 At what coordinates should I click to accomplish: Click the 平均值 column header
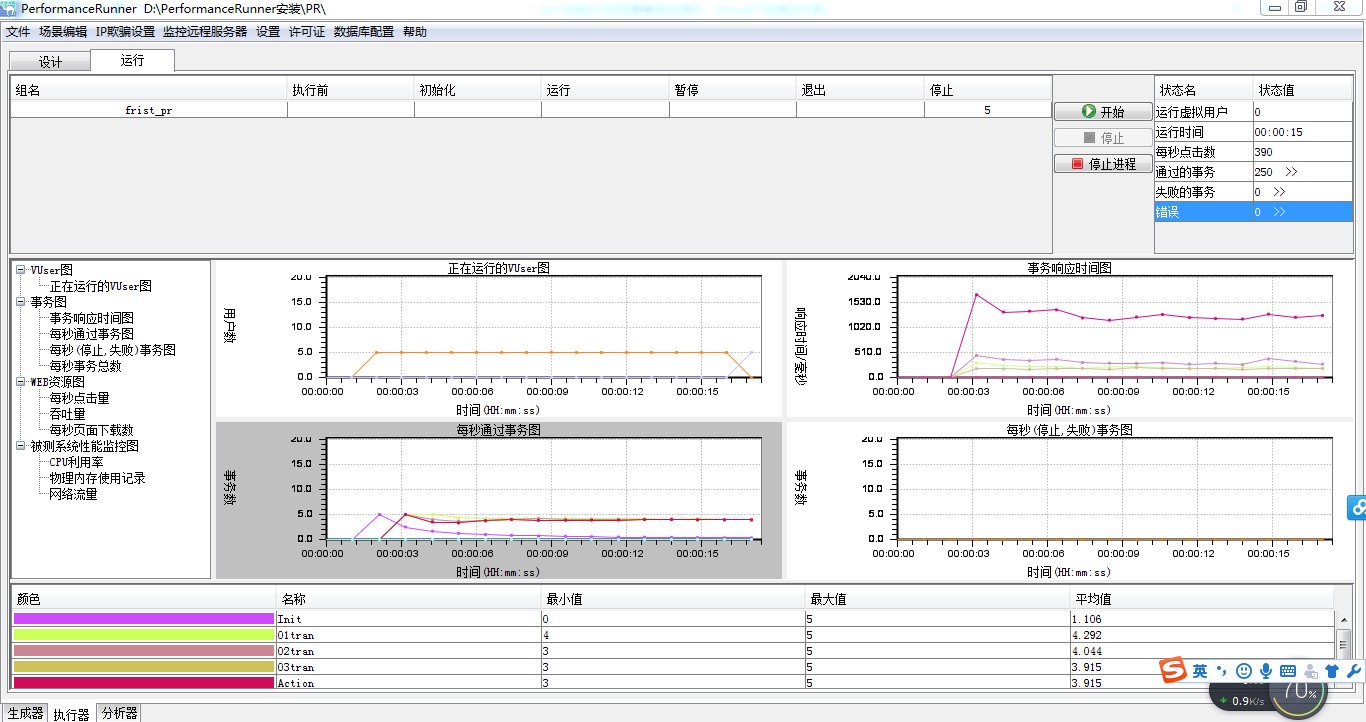click(1202, 600)
